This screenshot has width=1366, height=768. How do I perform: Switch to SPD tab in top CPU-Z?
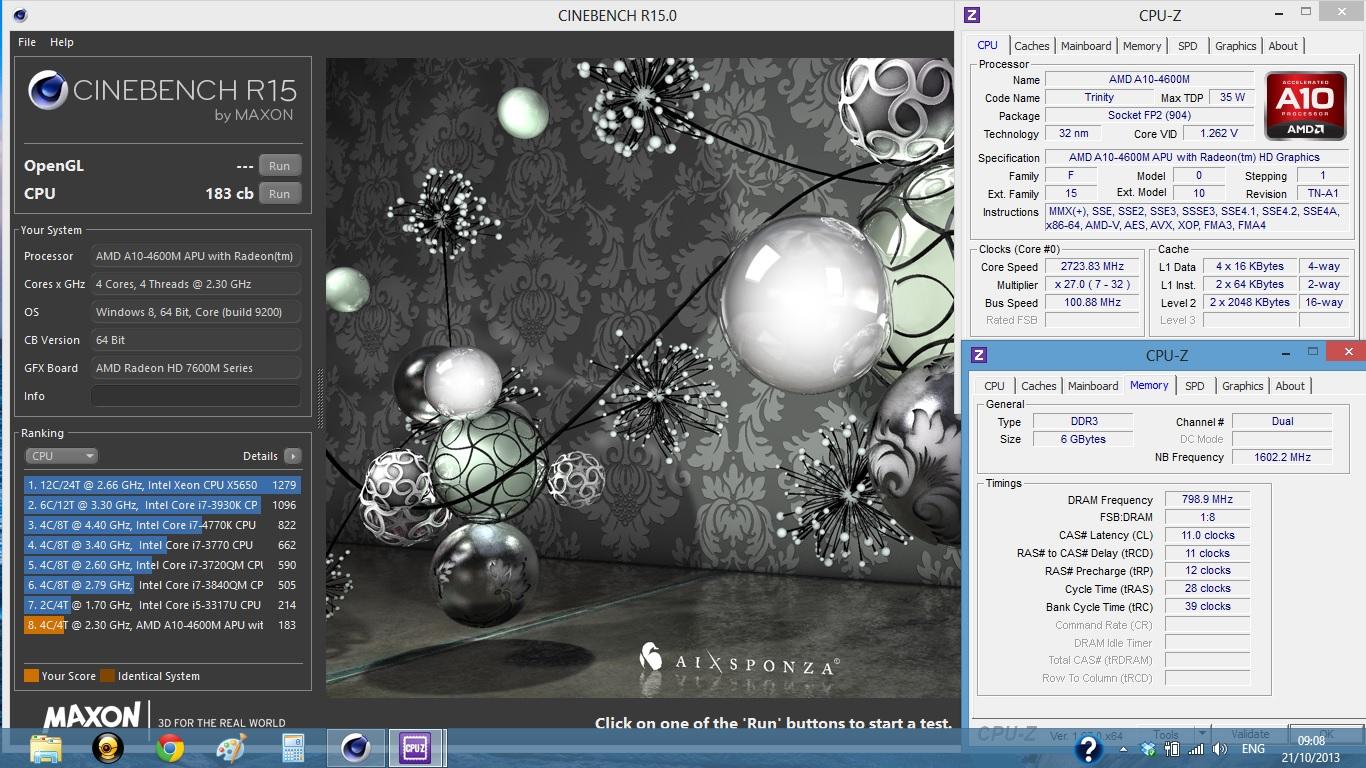click(x=1188, y=46)
